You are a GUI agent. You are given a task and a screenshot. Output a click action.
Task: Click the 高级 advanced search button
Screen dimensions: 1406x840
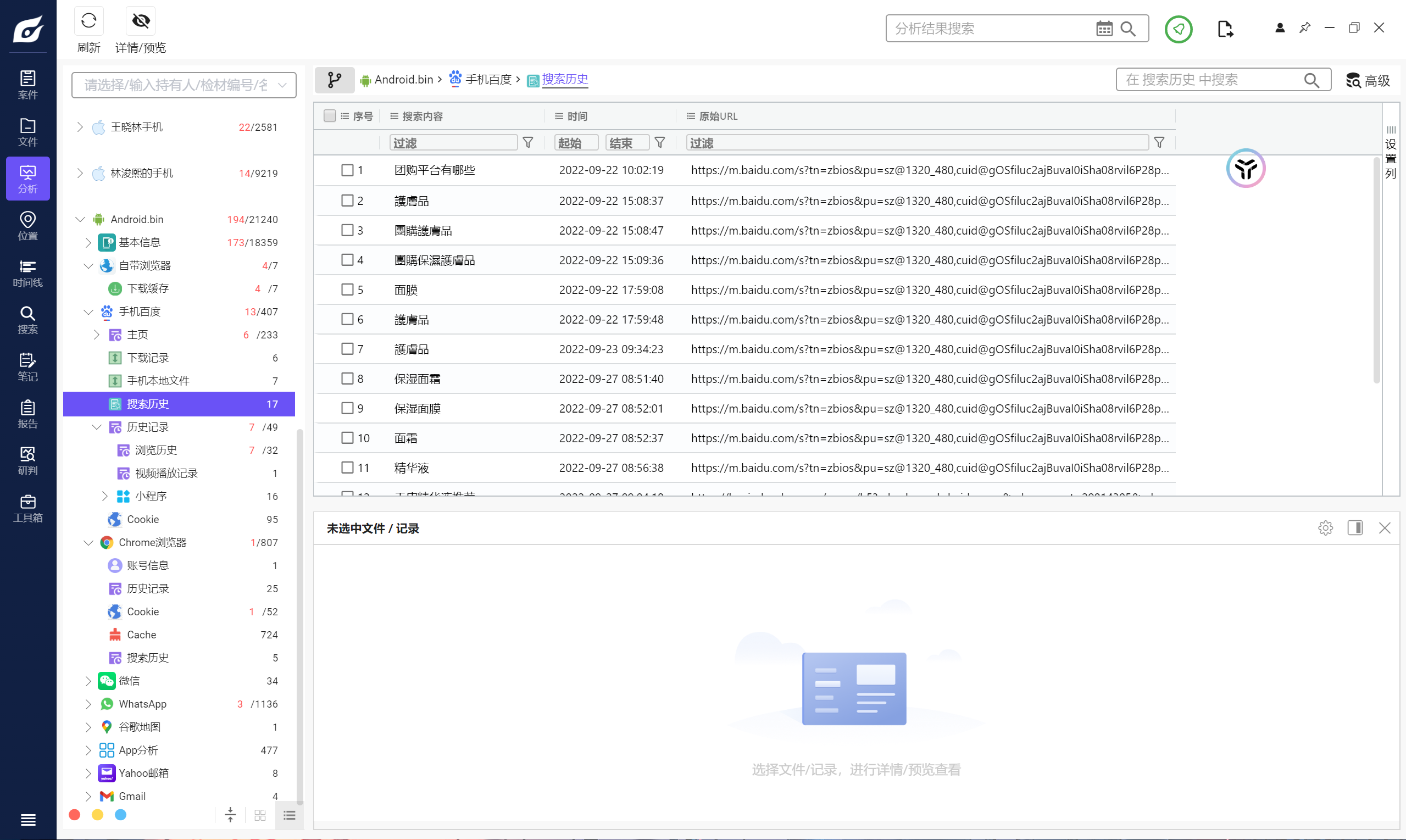click(x=1368, y=80)
